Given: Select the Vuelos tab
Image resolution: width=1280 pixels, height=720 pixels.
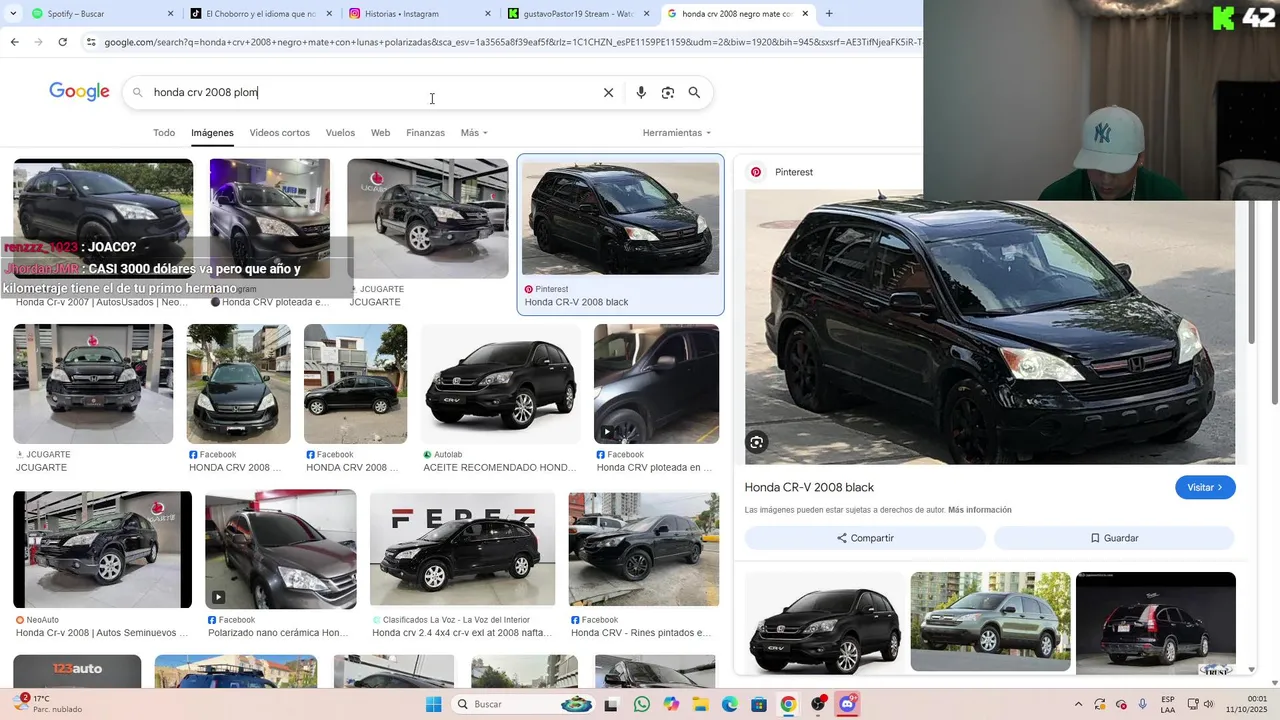Looking at the screenshot, I should click(x=340, y=132).
